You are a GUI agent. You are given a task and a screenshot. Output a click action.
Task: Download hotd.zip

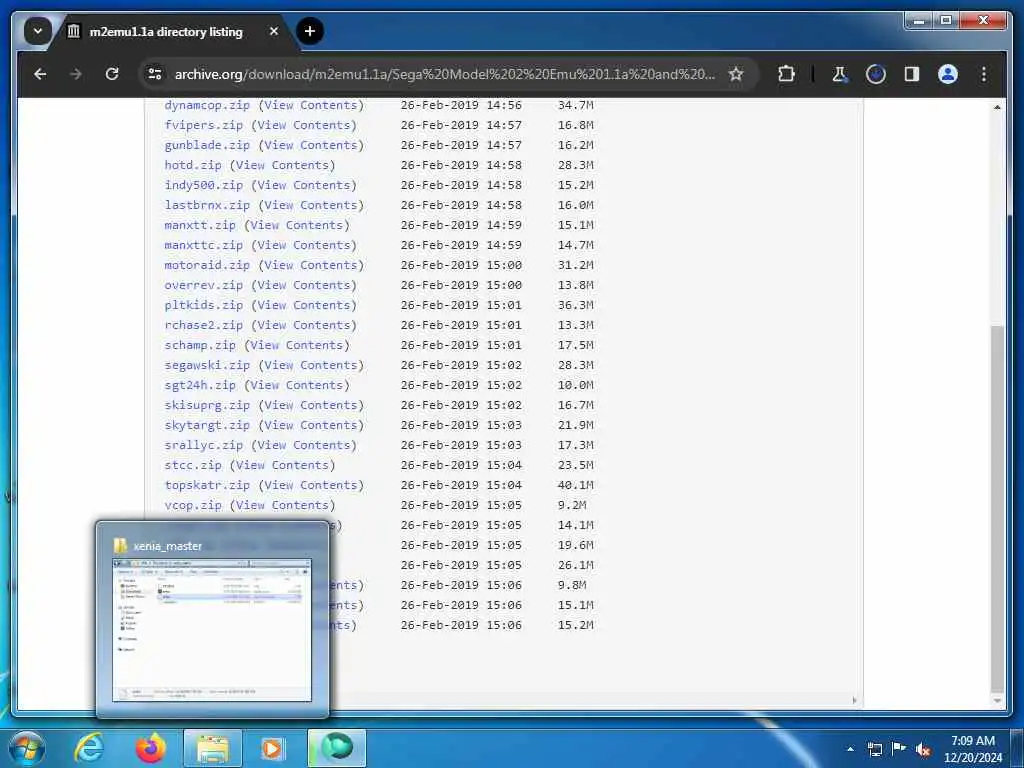coord(193,165)
